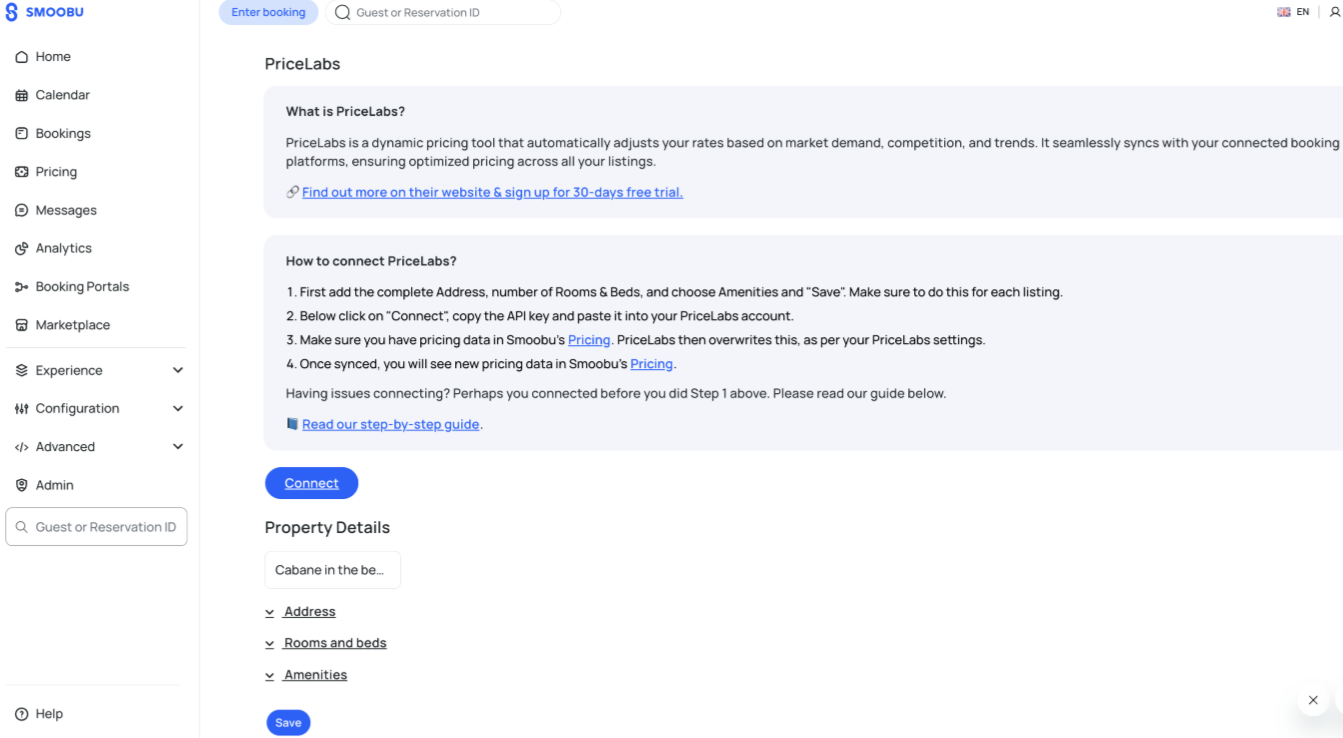Image resolution: width=1343 pixels, height=738 pixels.
Task: Expand the Address section
Action: tap(309, 612)
